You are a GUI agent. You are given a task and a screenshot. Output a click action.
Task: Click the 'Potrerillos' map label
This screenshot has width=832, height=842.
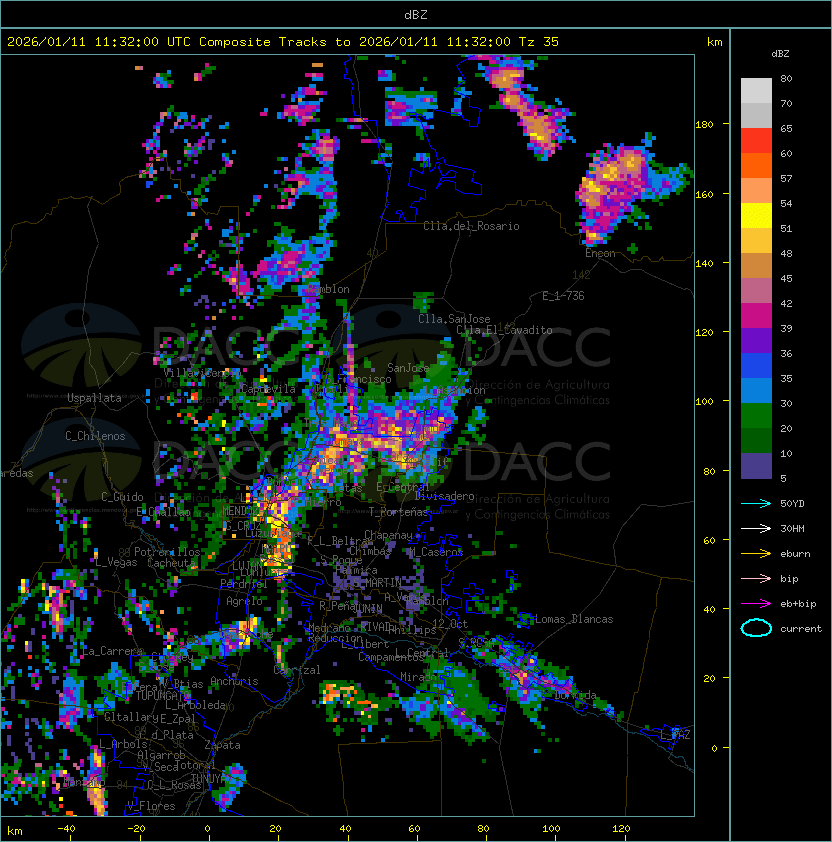coord(167,551)
